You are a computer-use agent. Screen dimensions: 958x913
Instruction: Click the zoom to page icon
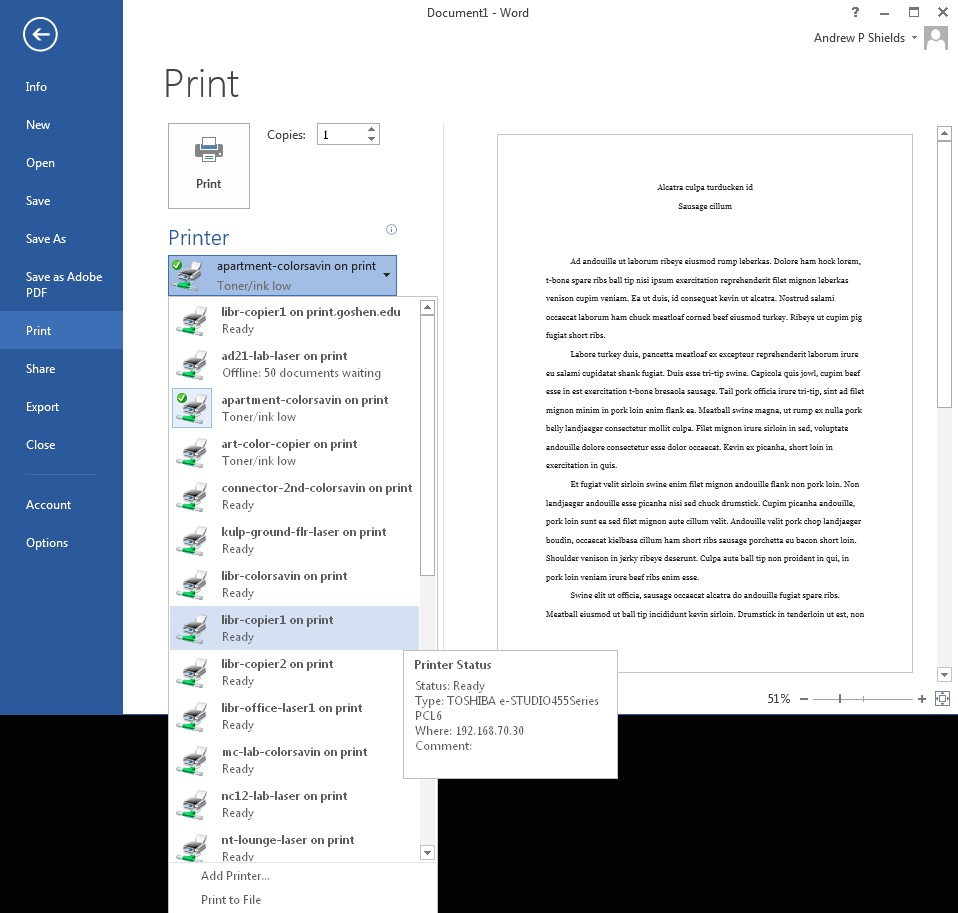[941, 699]
